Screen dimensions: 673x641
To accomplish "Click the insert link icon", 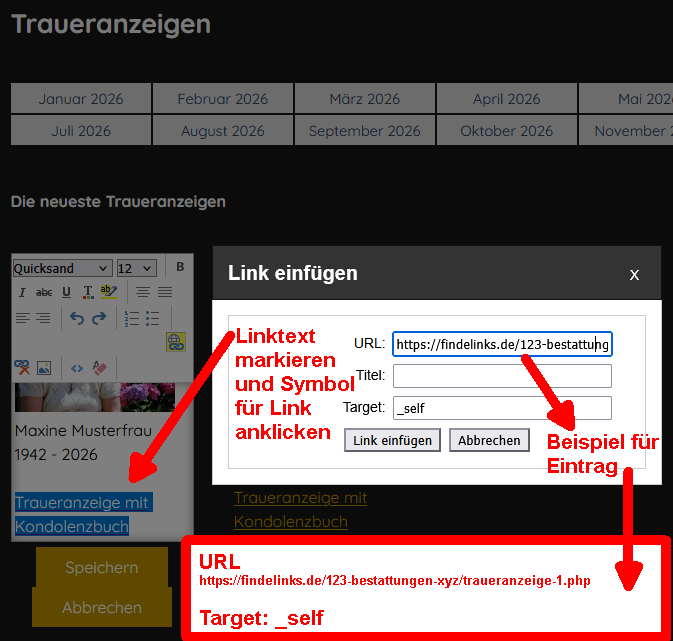I will pos(176,342).
